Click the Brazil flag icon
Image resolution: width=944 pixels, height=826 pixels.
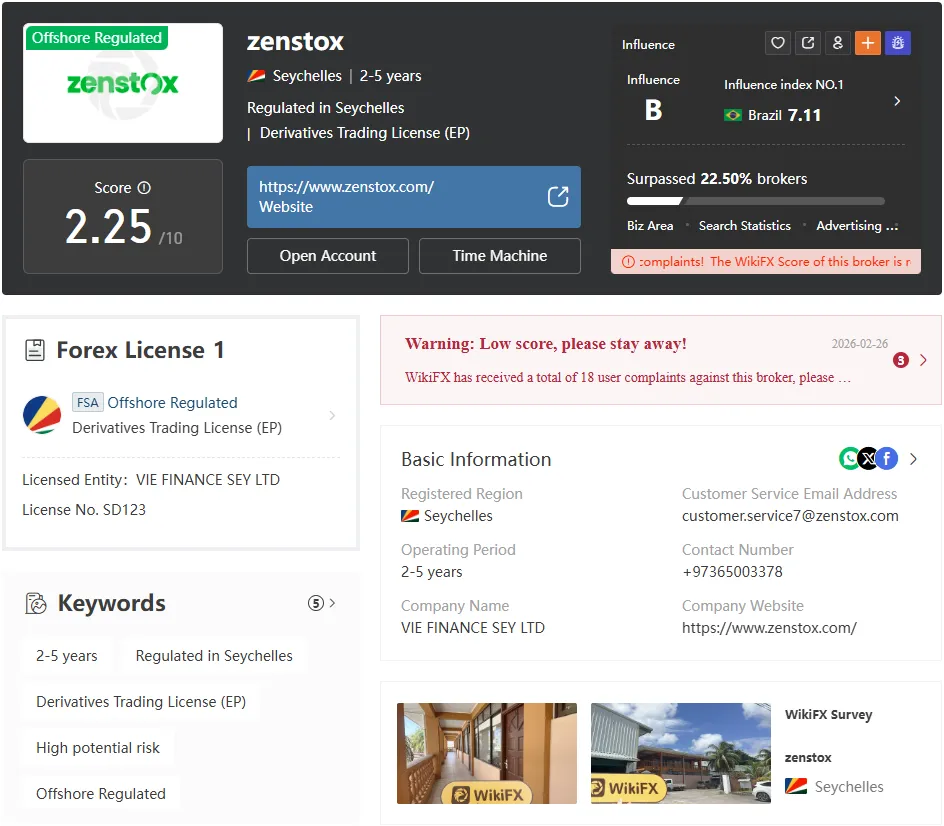click(x=733, y=115)
